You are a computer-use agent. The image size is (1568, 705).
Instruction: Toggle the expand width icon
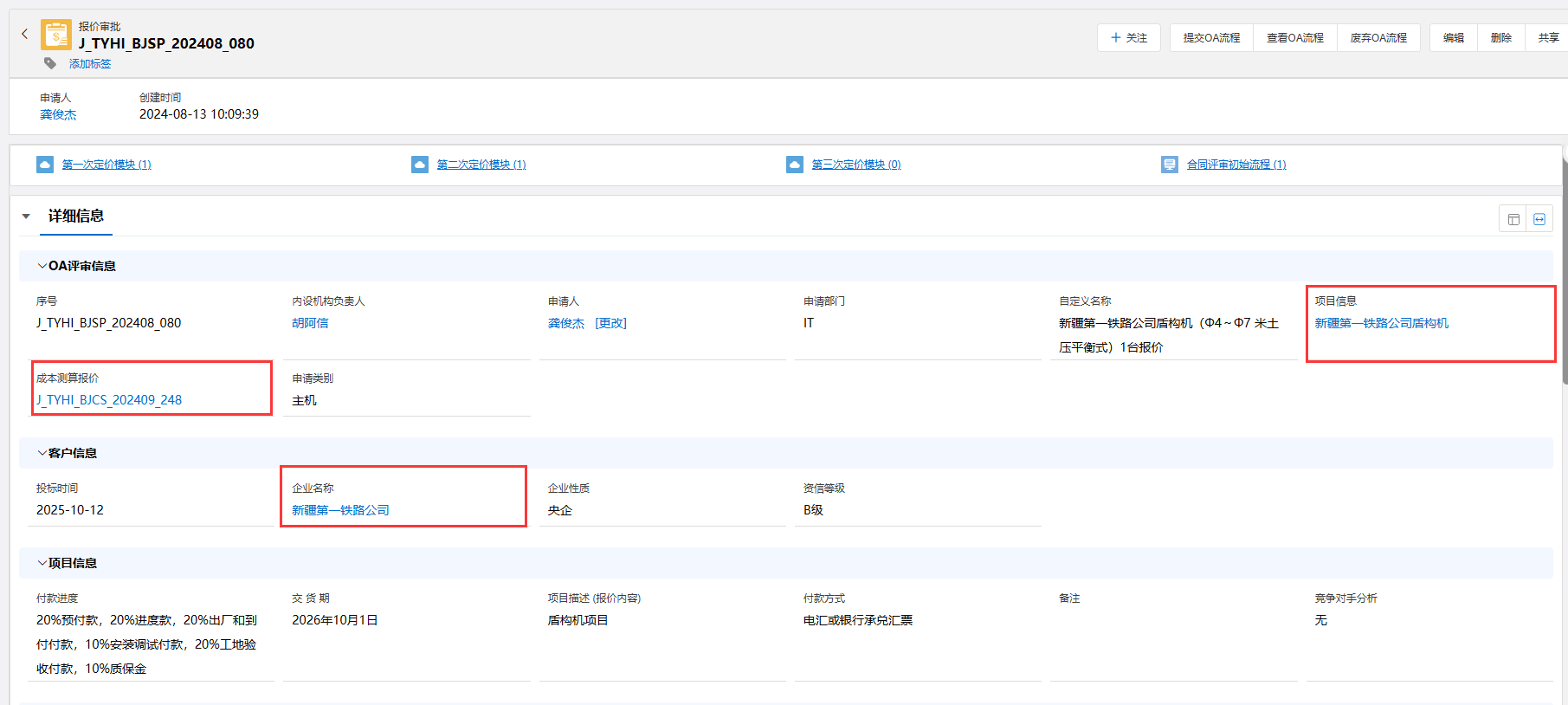[1539, 219]
